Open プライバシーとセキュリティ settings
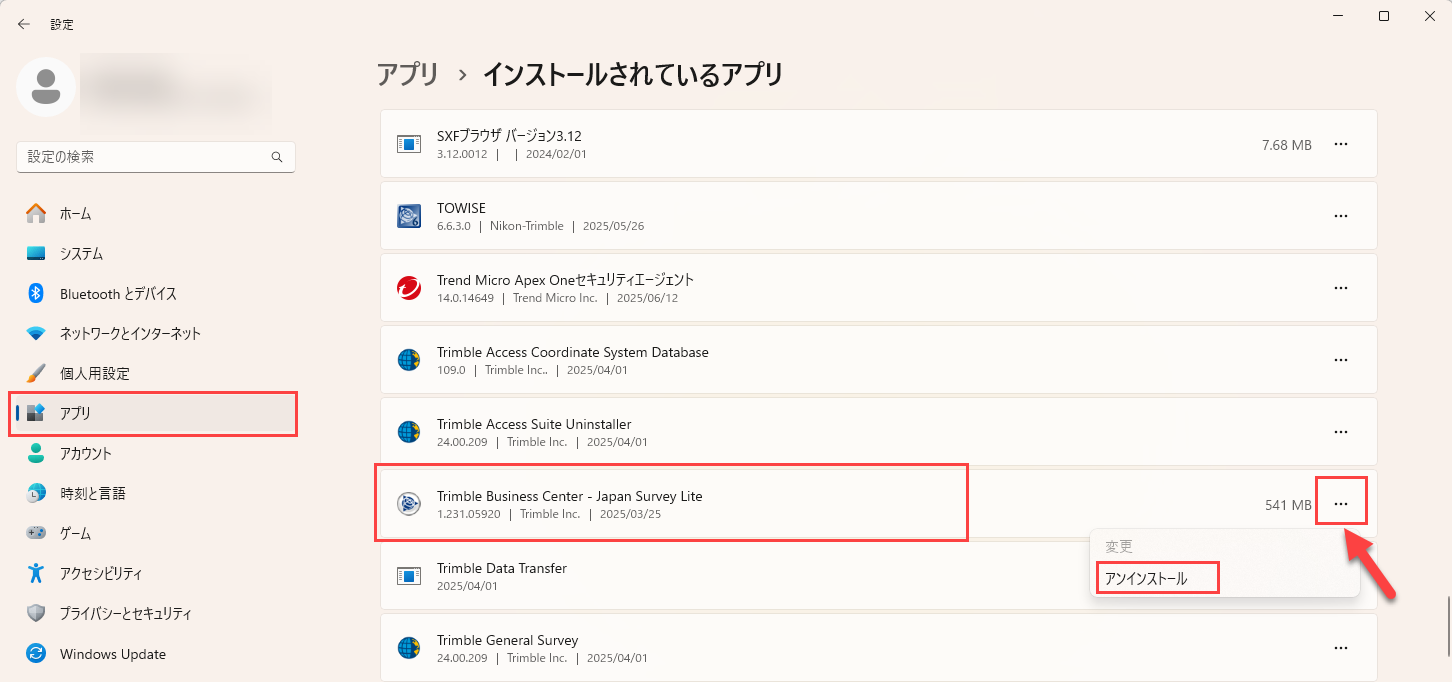This screenshot has height=682, width=1452. click(x=125, y=613)
